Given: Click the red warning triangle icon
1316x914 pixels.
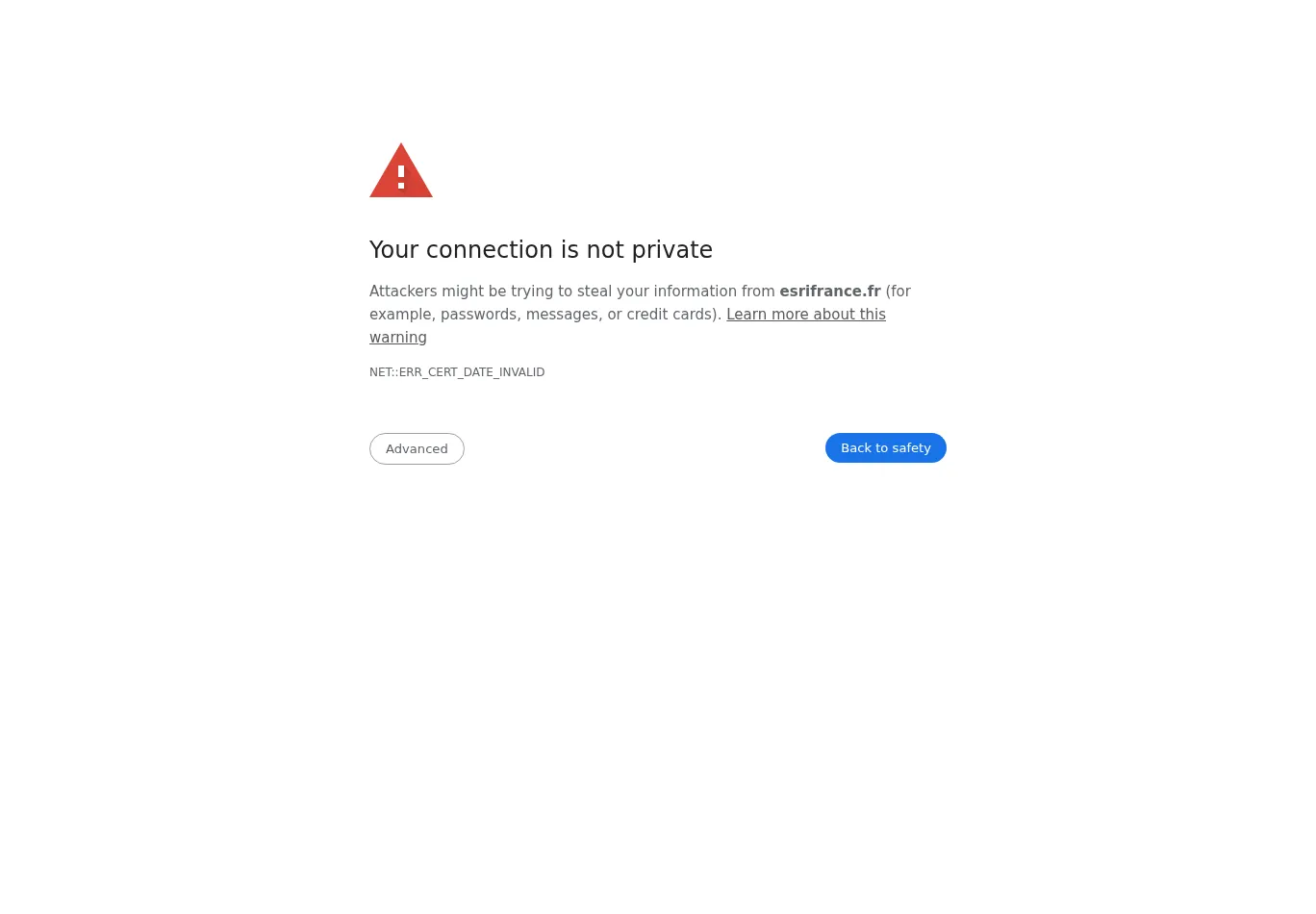Looking at the screenshot, I should click(401, 170).
